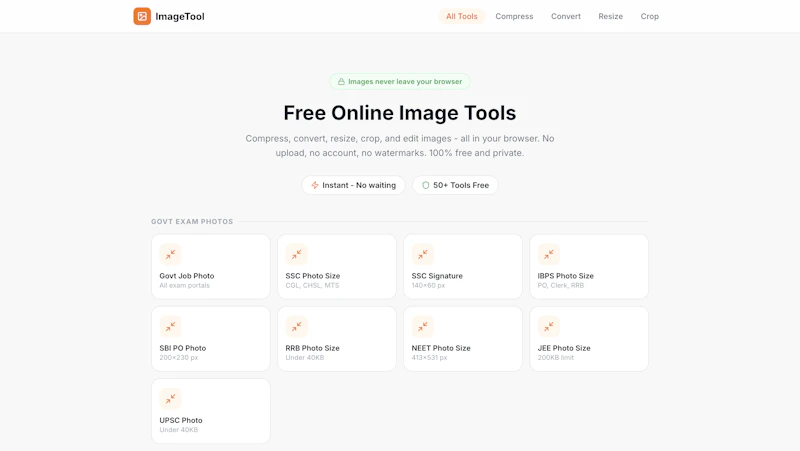Click the 'PO, Clerk, RRB' subtitle

point(560,285)
